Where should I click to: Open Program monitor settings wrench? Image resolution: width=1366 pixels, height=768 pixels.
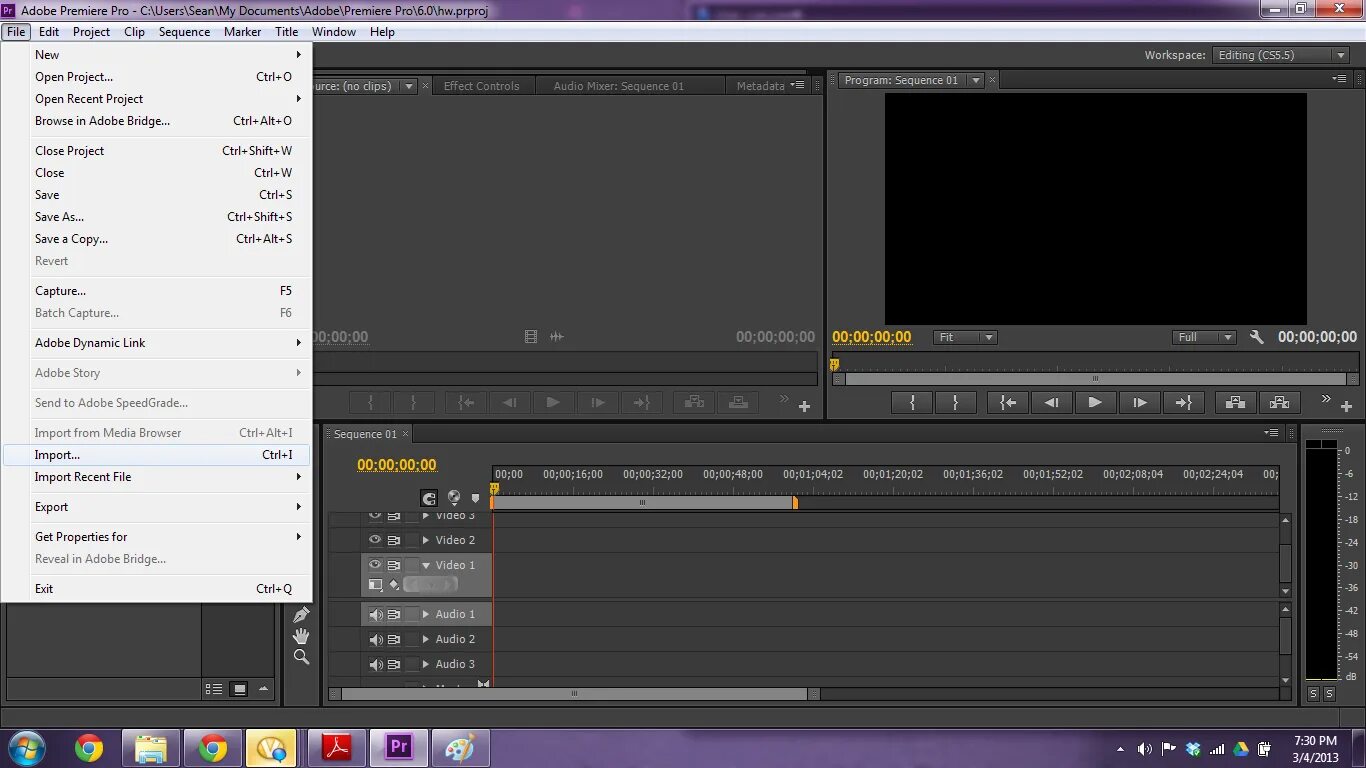coord(1257,337)
